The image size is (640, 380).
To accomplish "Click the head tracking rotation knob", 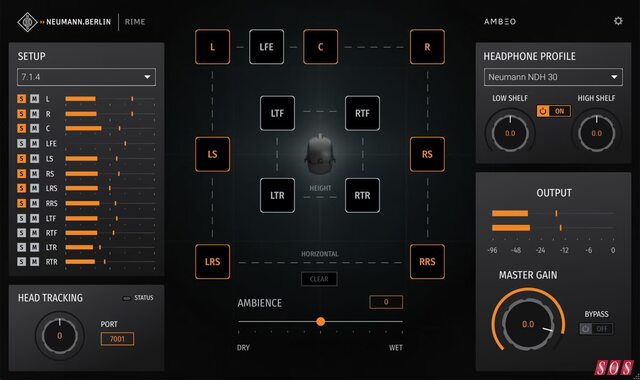I will (60, 336).
